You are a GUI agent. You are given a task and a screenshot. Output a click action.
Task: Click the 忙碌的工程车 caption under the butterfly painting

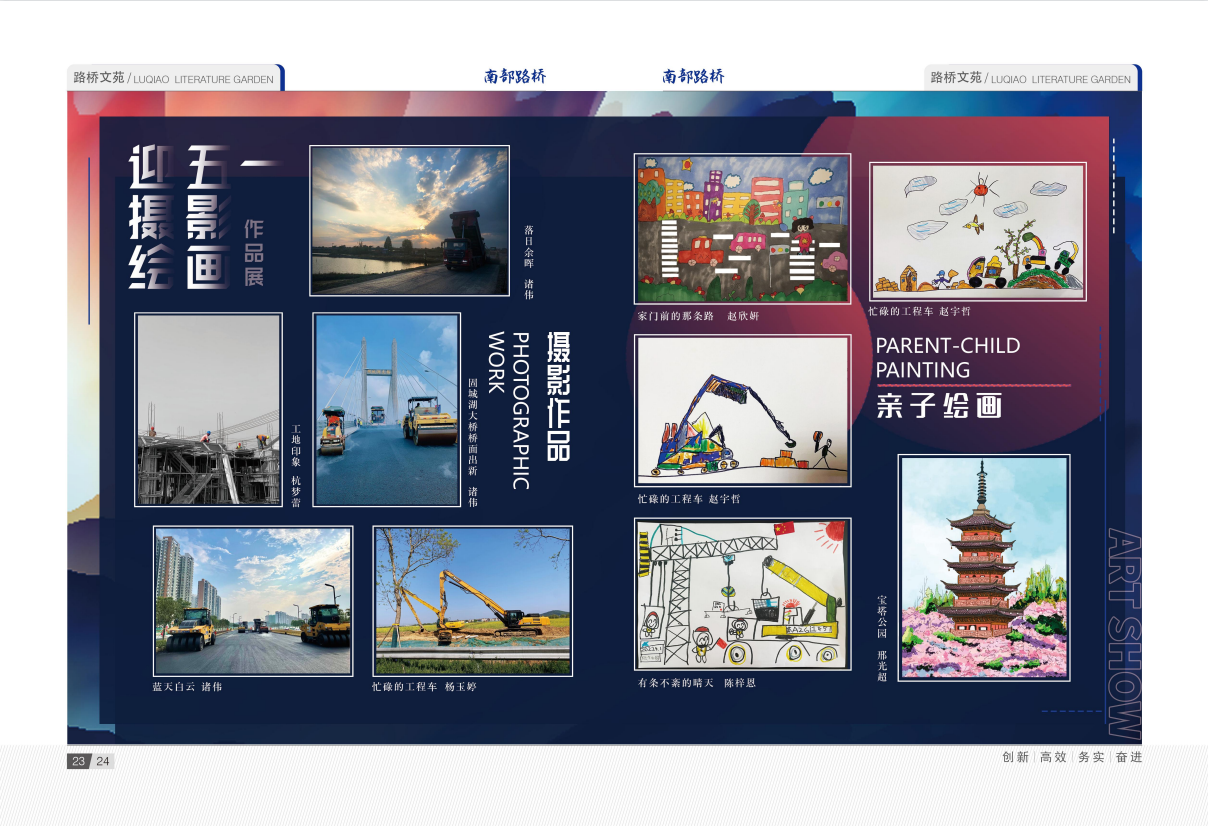point(919,312)
